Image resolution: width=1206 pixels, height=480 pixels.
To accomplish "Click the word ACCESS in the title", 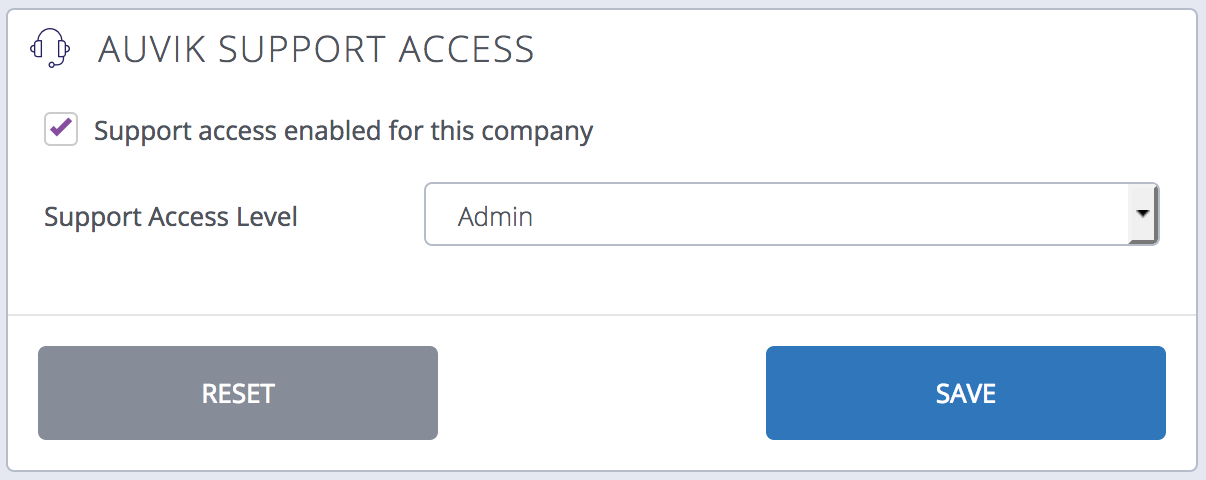I will [x=468, y=49].
